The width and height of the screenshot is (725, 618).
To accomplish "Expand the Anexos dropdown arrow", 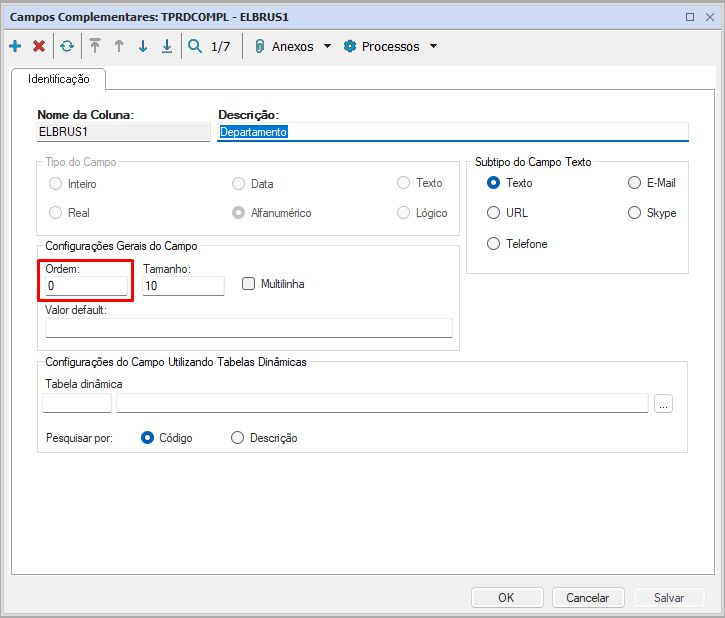I will [x=327, y=46].
